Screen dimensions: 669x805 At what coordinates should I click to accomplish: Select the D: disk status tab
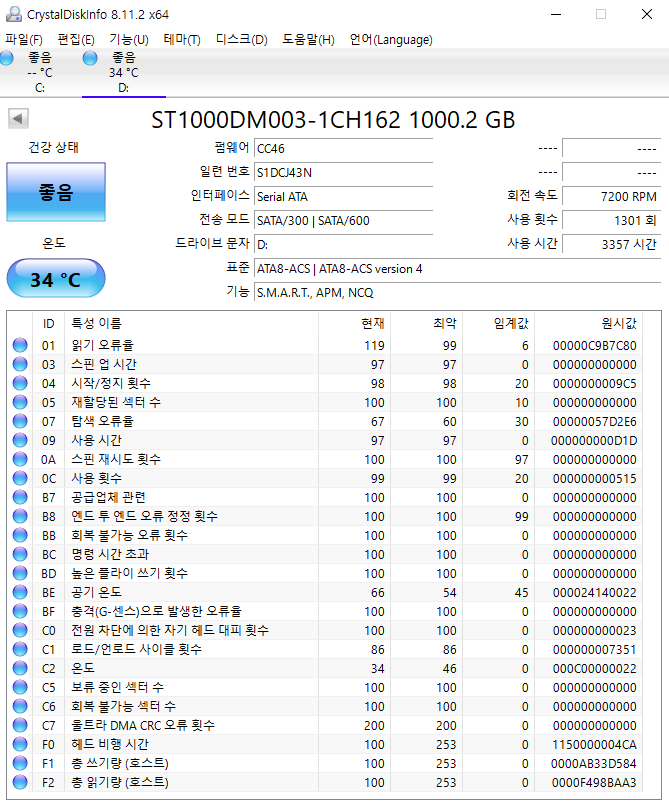[124, 72]
